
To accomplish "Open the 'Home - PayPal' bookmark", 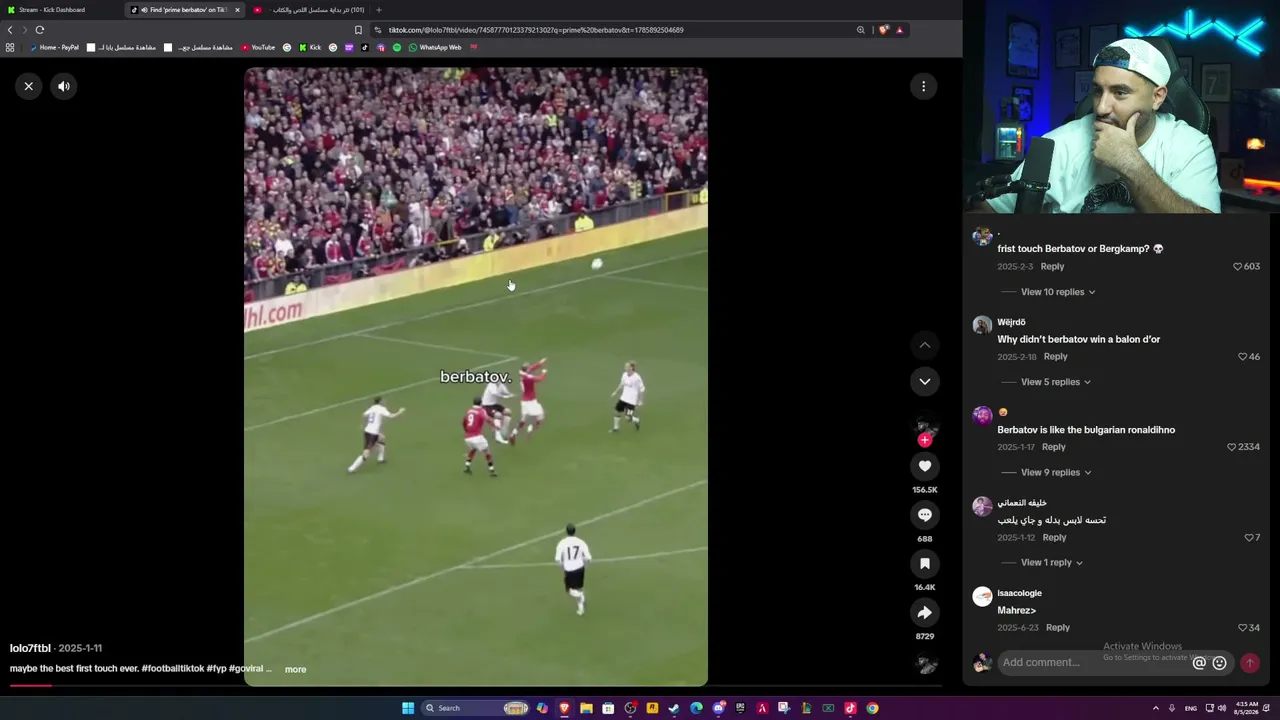I will click(x=54, y=47).
